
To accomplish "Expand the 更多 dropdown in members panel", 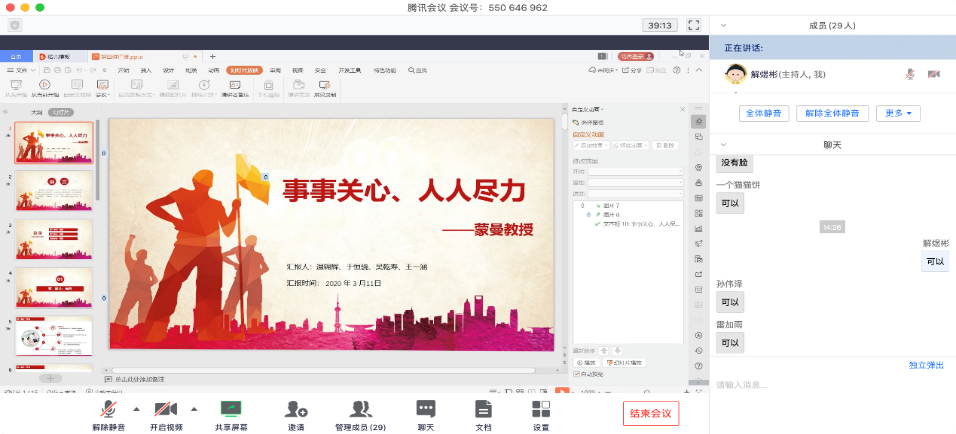I will coord(897,113).
